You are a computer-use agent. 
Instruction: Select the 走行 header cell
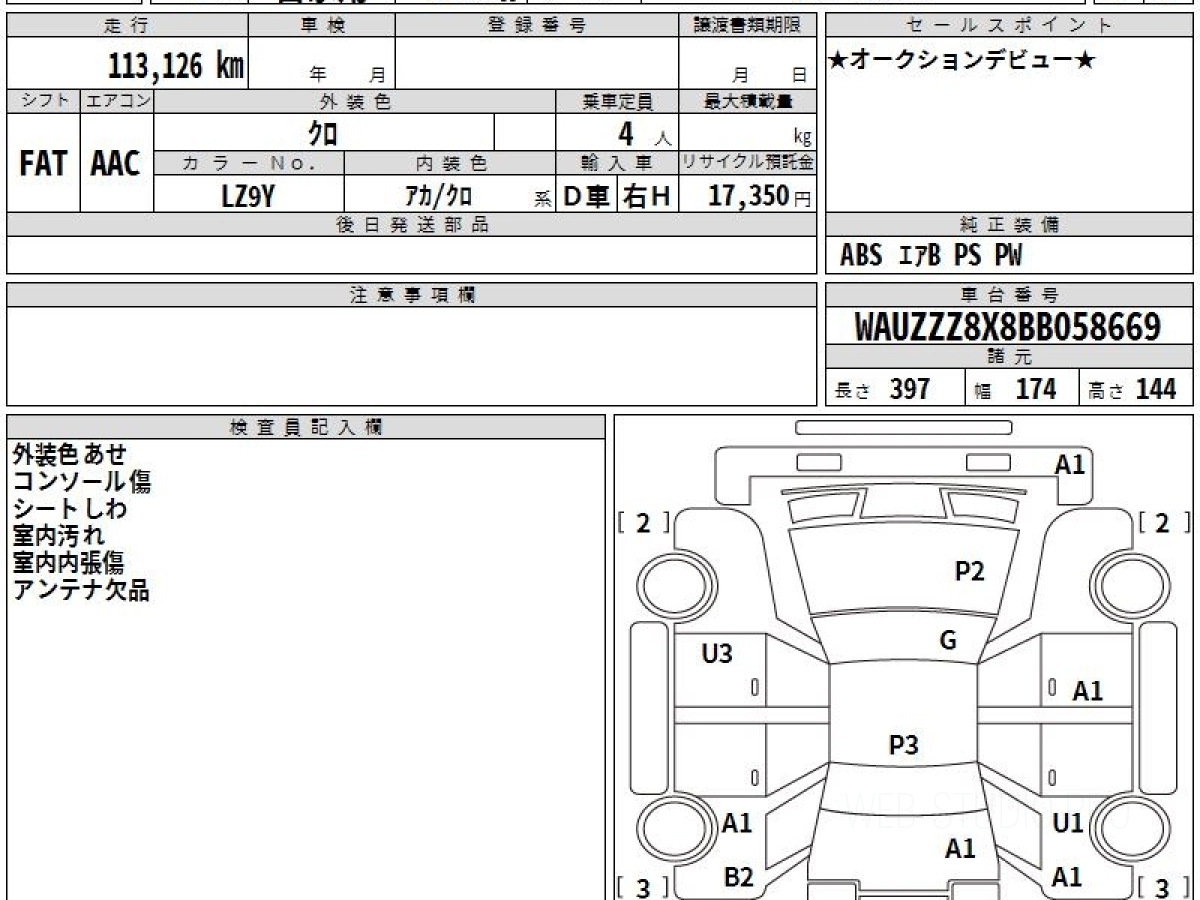tap(127, 26)
